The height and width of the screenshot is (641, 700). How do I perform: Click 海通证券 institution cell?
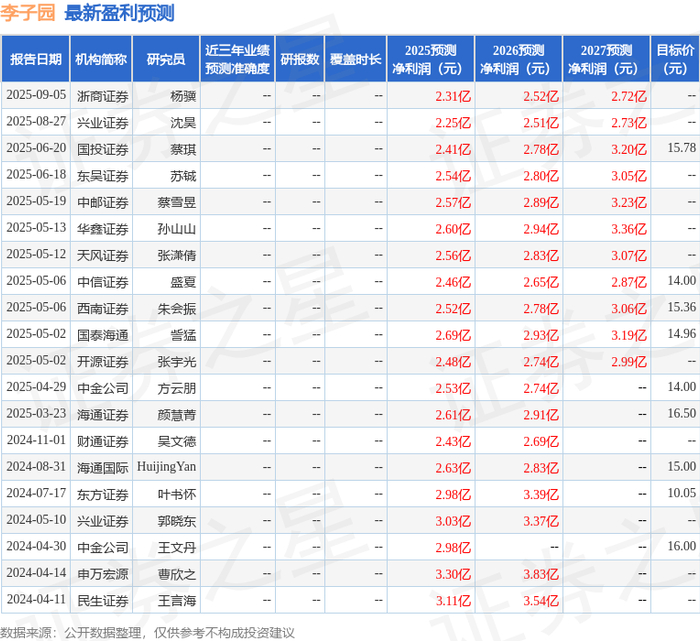[x=103, y=415]
